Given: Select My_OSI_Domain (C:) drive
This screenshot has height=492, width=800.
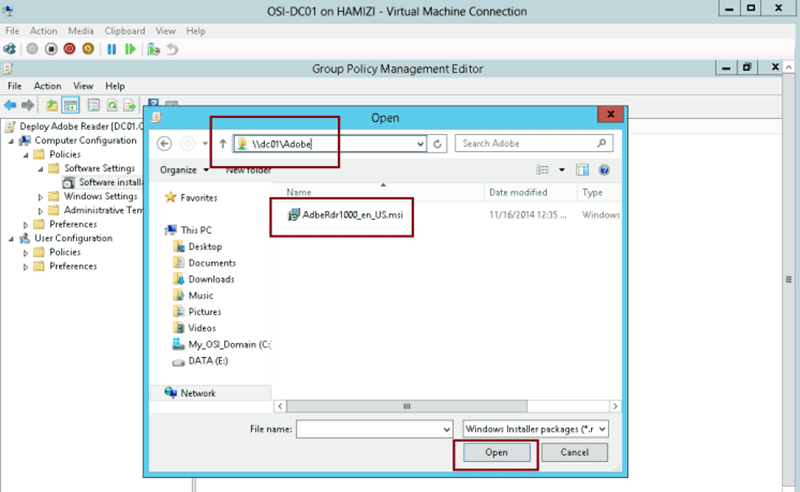Looking at the screenshot, I should [221, 345].
